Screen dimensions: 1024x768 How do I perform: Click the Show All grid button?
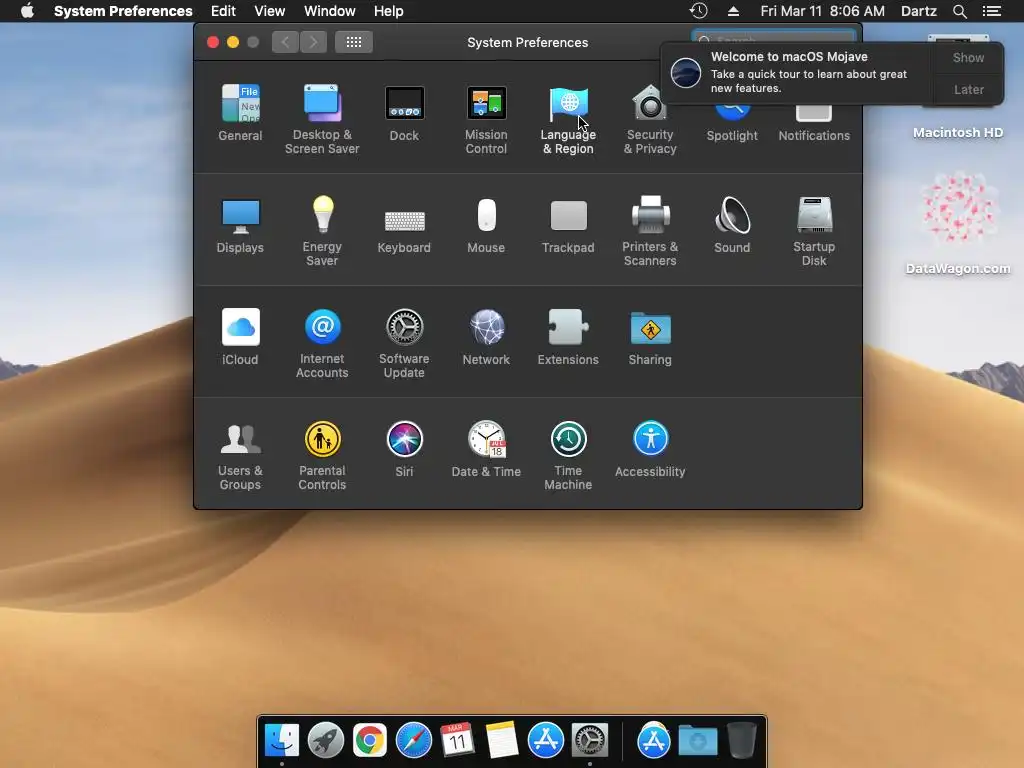click(x=354, y=42)
